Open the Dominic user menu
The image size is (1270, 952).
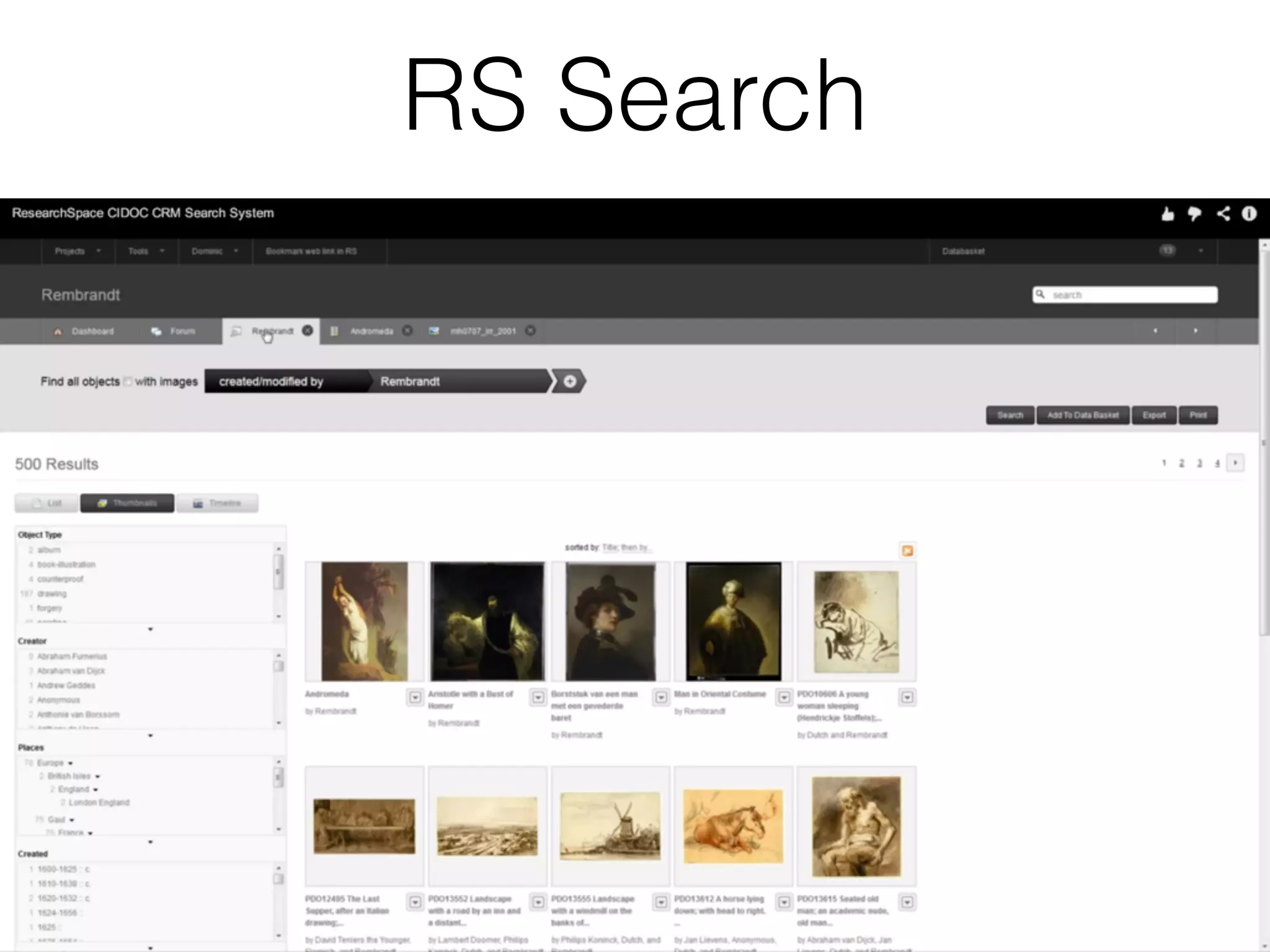point(215,251)
